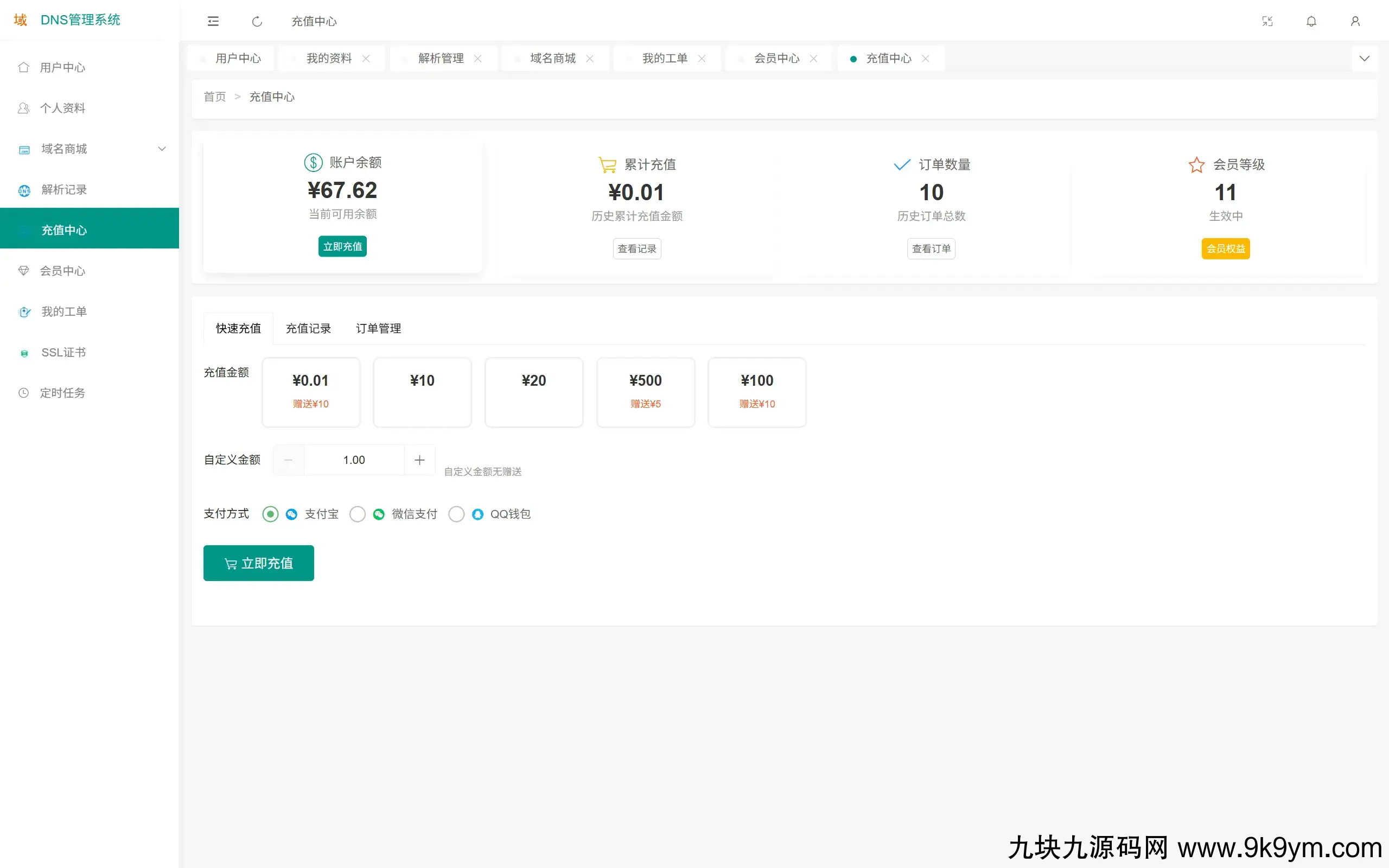Open the user profile icon

click(1355, 21)
